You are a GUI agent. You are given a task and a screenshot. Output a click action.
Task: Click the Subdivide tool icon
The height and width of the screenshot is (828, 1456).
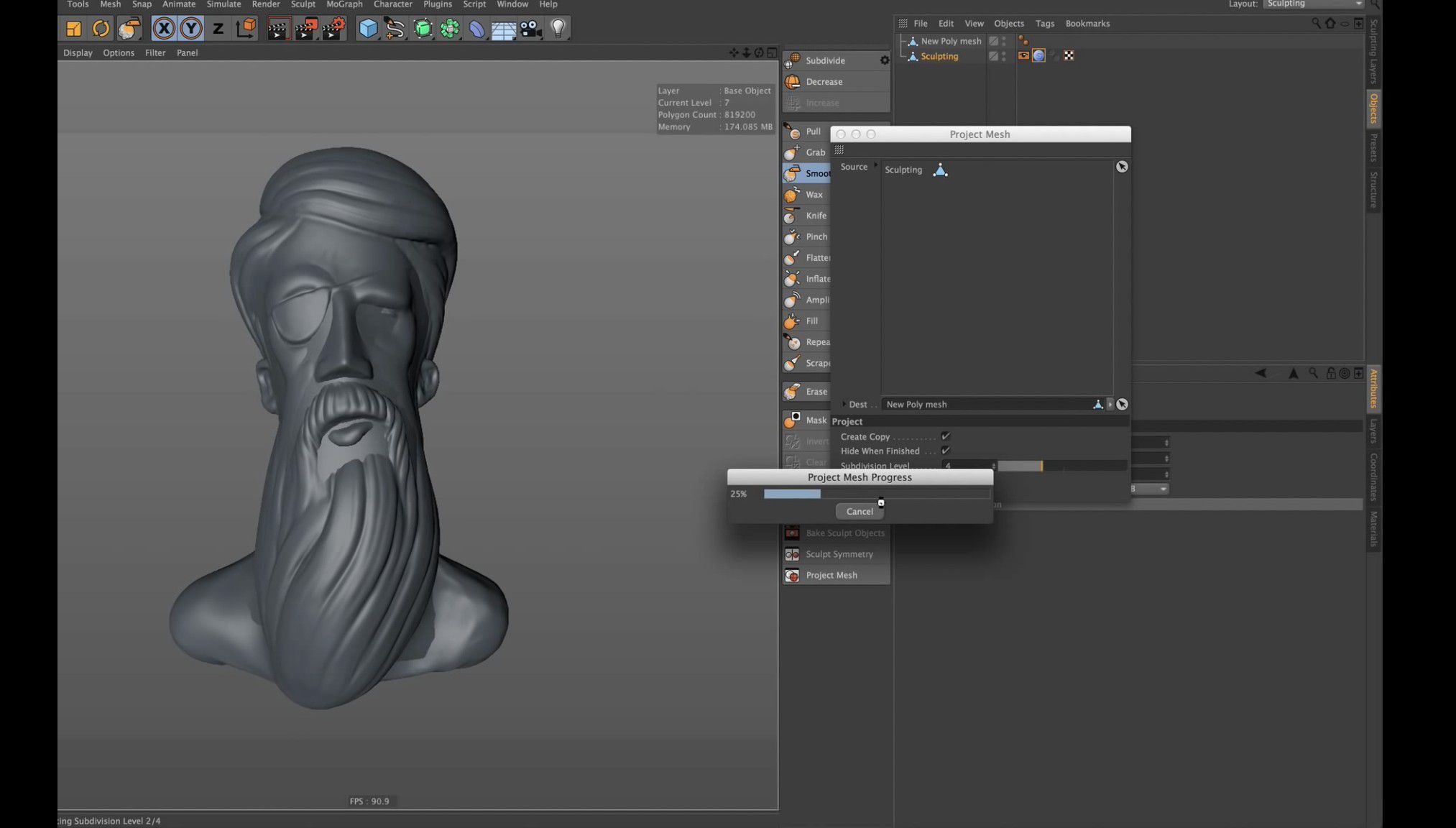click(793, 61)
